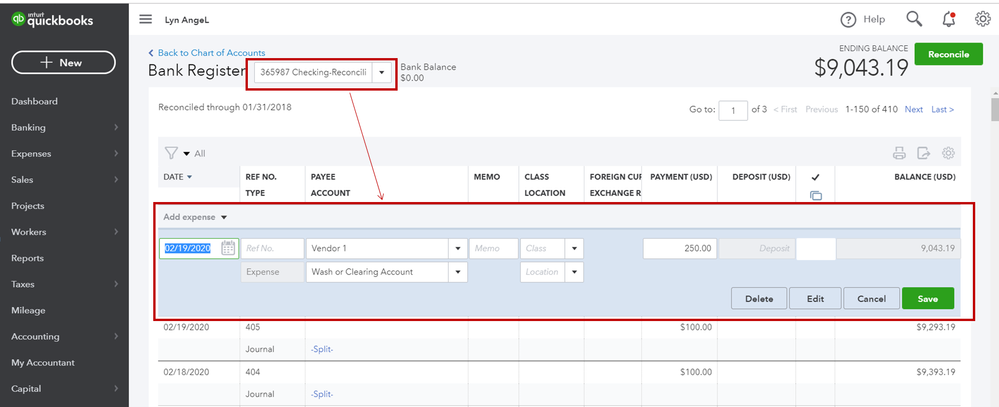
Task: Open the calendar date picker icon
Action: coord(227,248)
